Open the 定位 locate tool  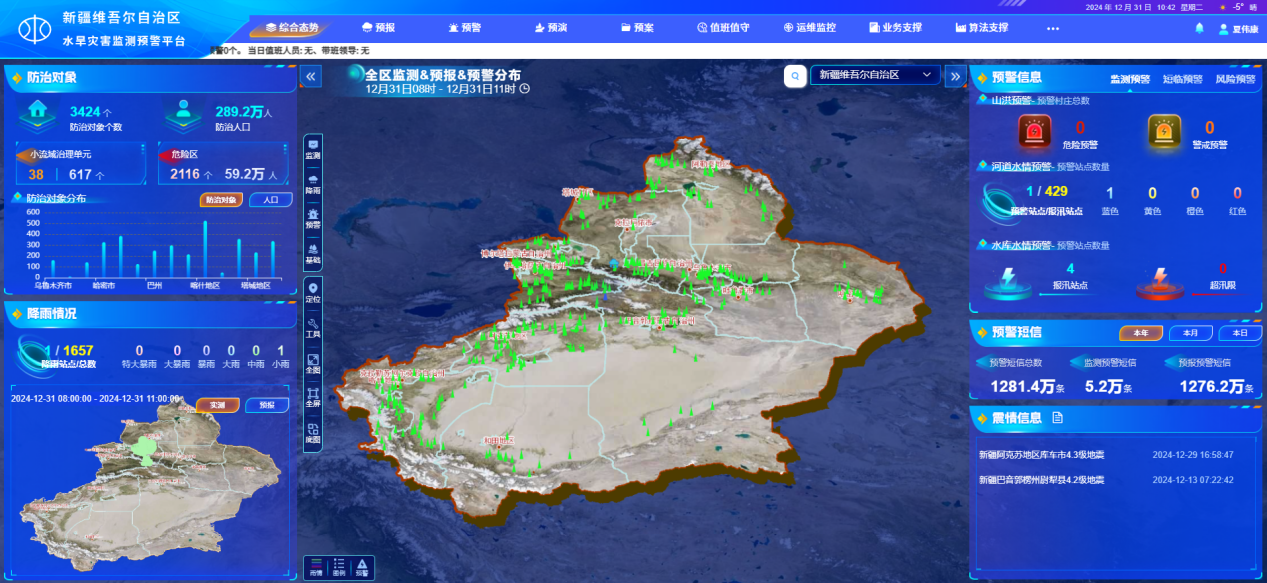click(x=313, y=291)
